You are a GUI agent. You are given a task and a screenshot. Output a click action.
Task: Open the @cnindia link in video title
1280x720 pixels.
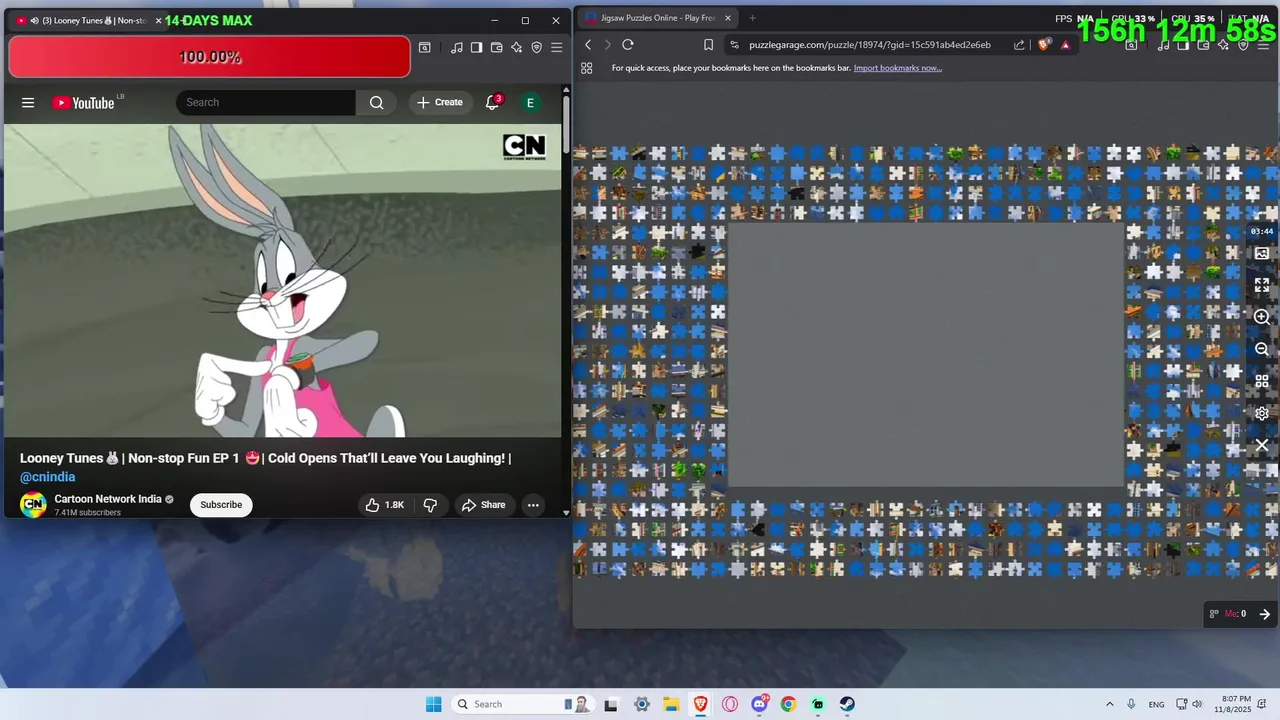tap(47, 477)
